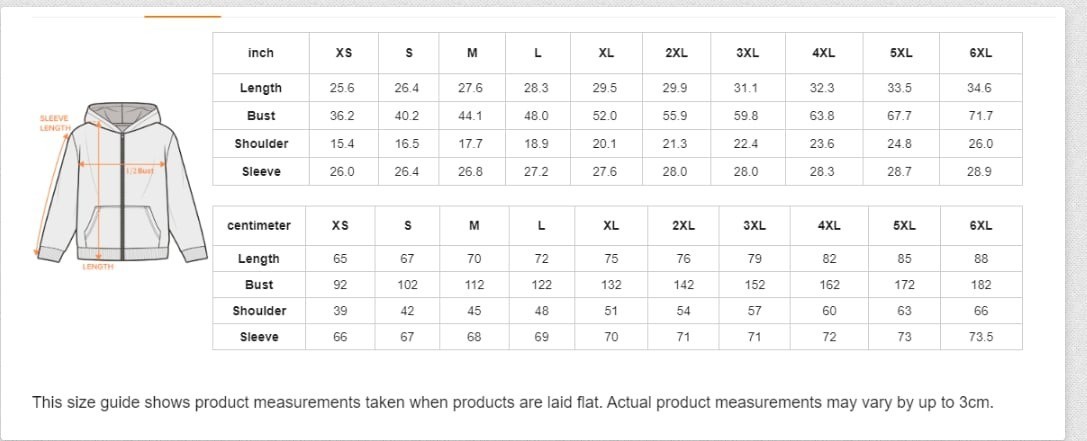This screenshot has width=1087, height=441.
Task: Click the Sleeve row label in inch table
Action: 261,172
